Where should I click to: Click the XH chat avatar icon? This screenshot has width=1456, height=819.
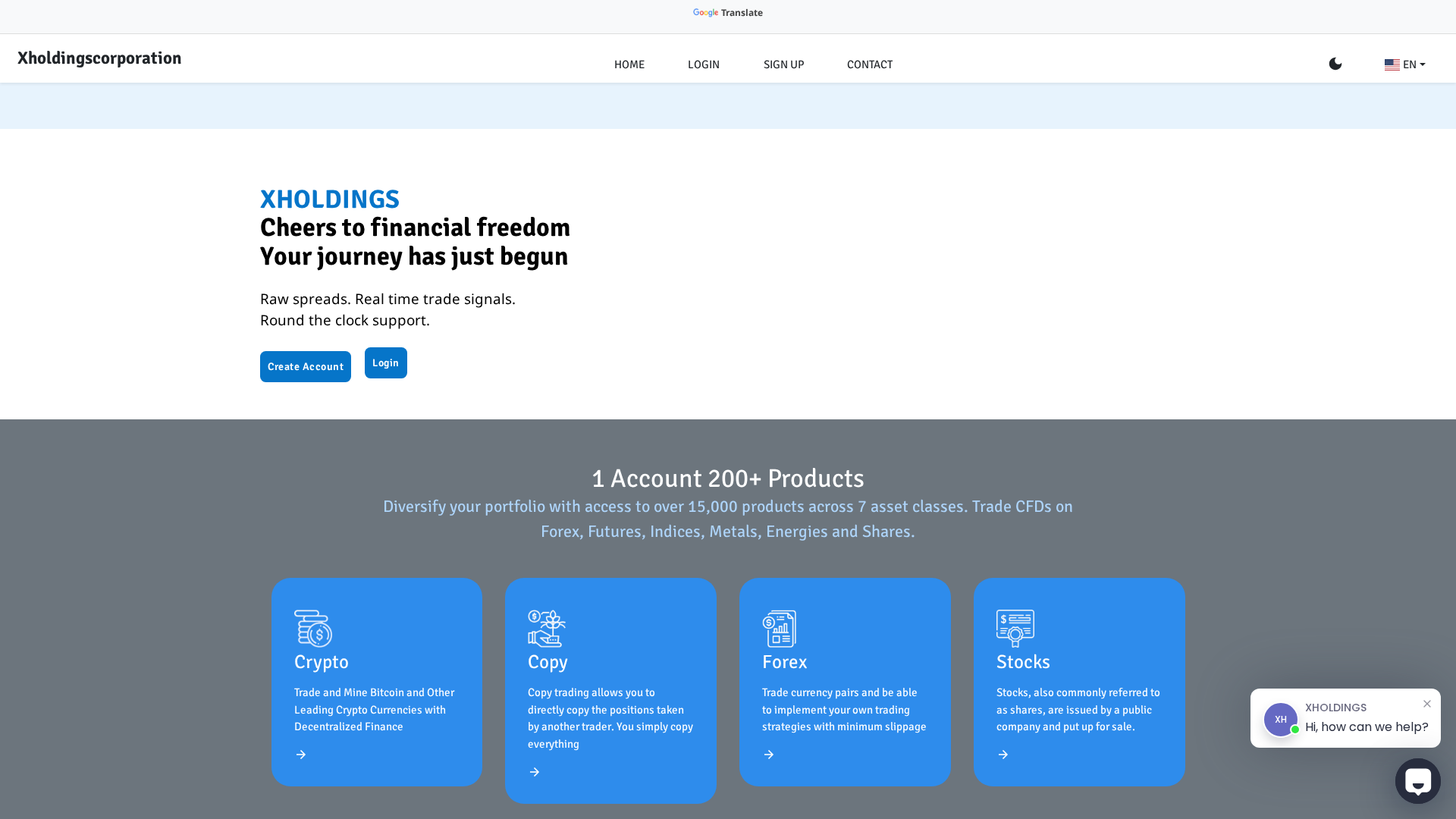pos(1281,720)
